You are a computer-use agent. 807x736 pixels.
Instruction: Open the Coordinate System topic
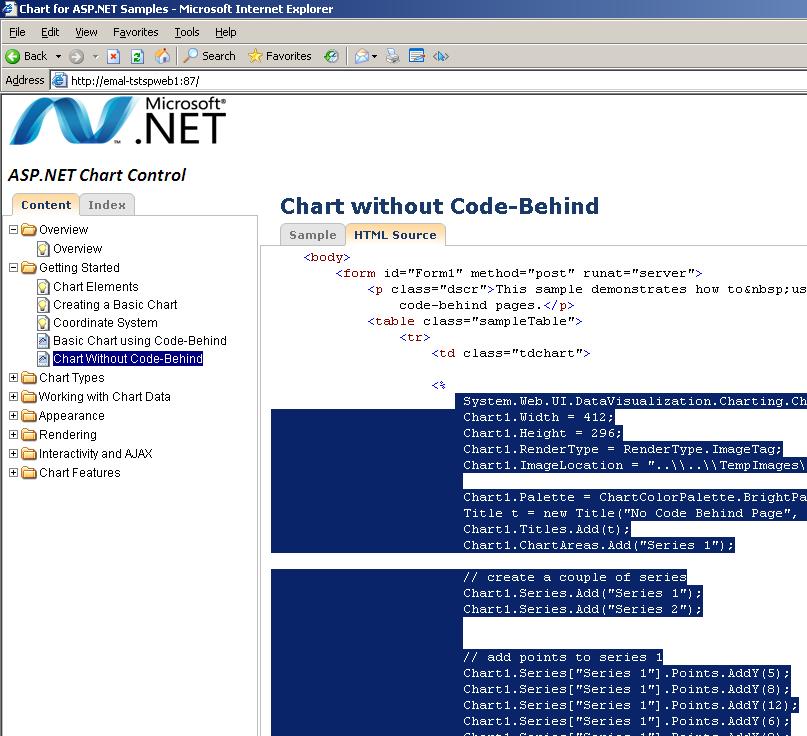pos(106,323)
